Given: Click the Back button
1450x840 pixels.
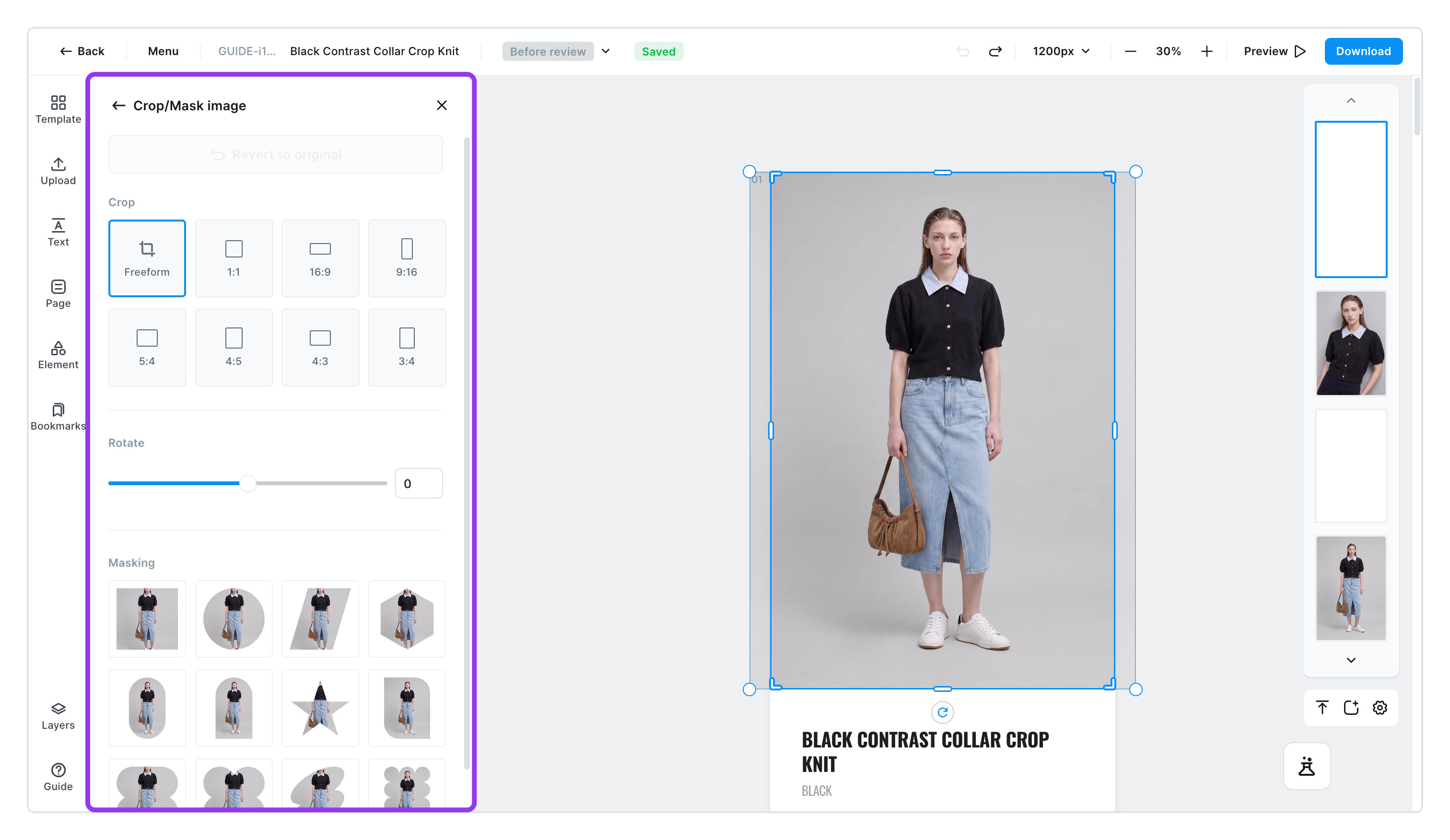Looking at the screenshot, I should (x=82, y=51).
